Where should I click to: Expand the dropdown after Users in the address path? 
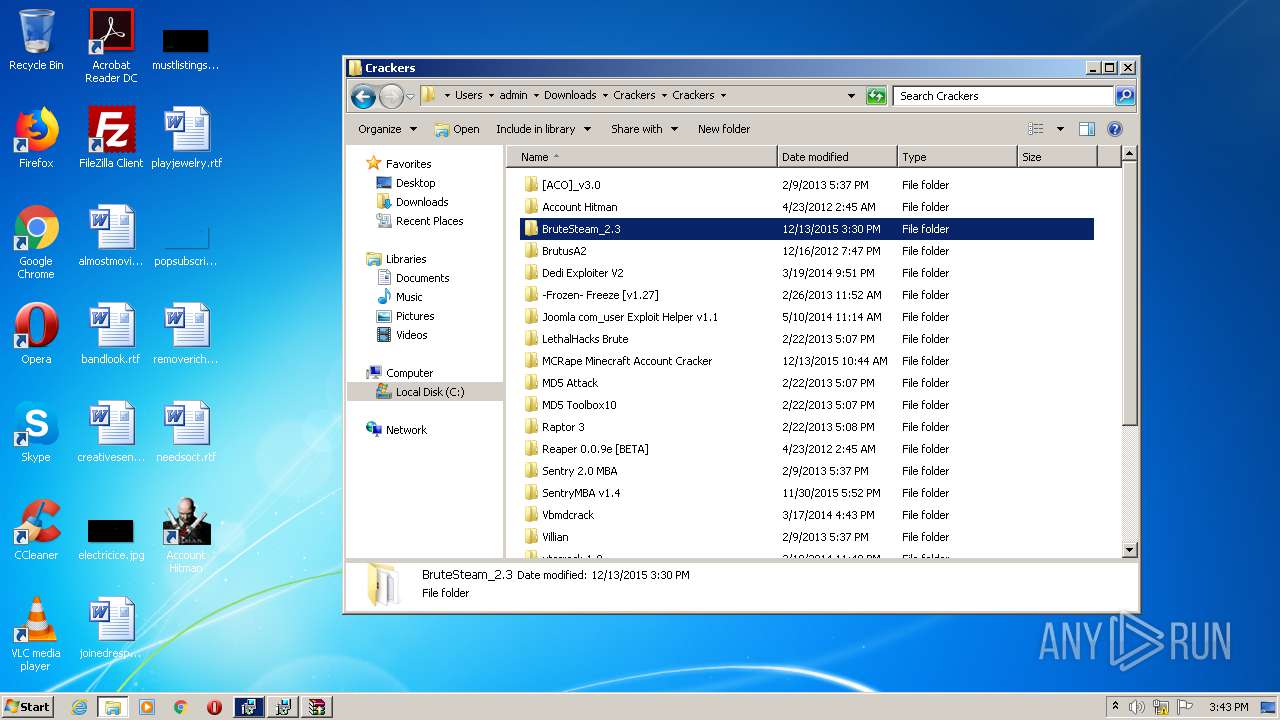pos(491,96)
